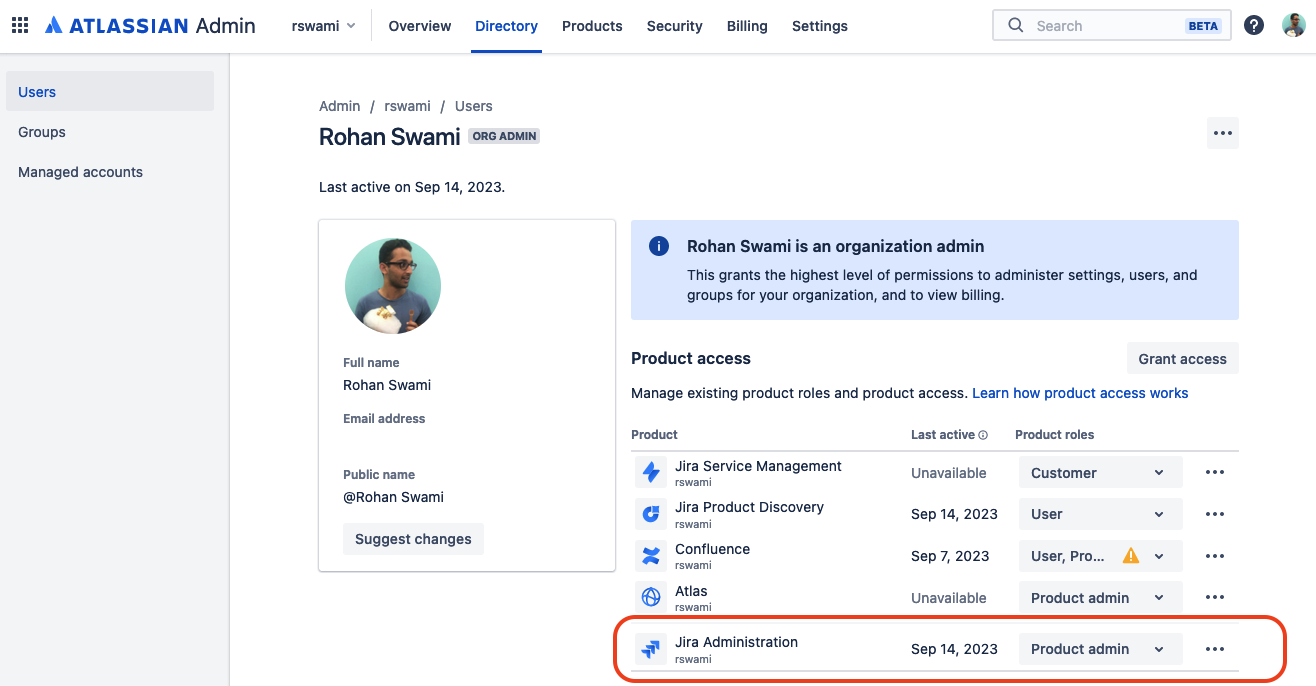1316x686 pixels.
Task: Click the Search input field
Action: click(1112, 26)
